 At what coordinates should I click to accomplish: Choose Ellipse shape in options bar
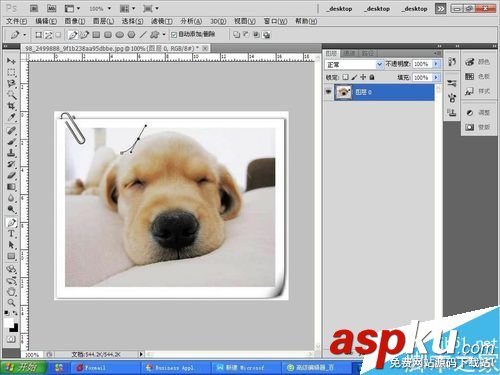[x=119, y=34]
